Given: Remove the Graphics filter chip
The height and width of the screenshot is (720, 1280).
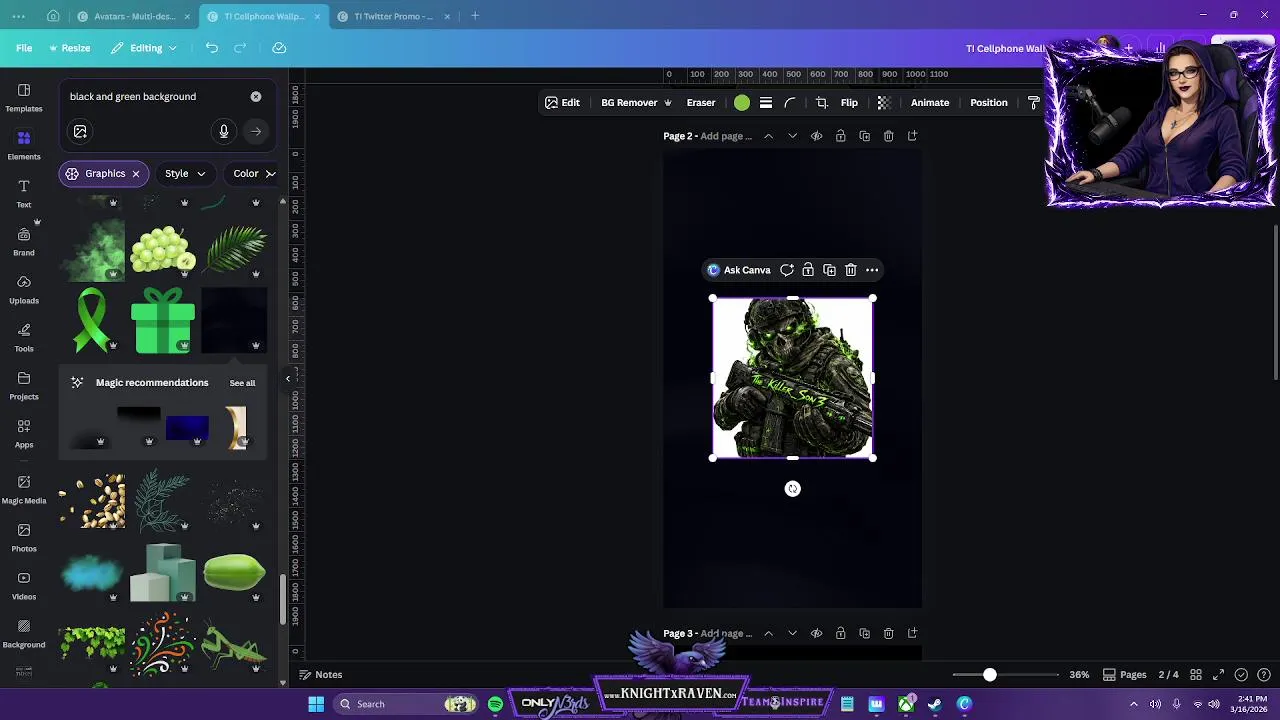Looking at the screenshot, I should point(136,174).
